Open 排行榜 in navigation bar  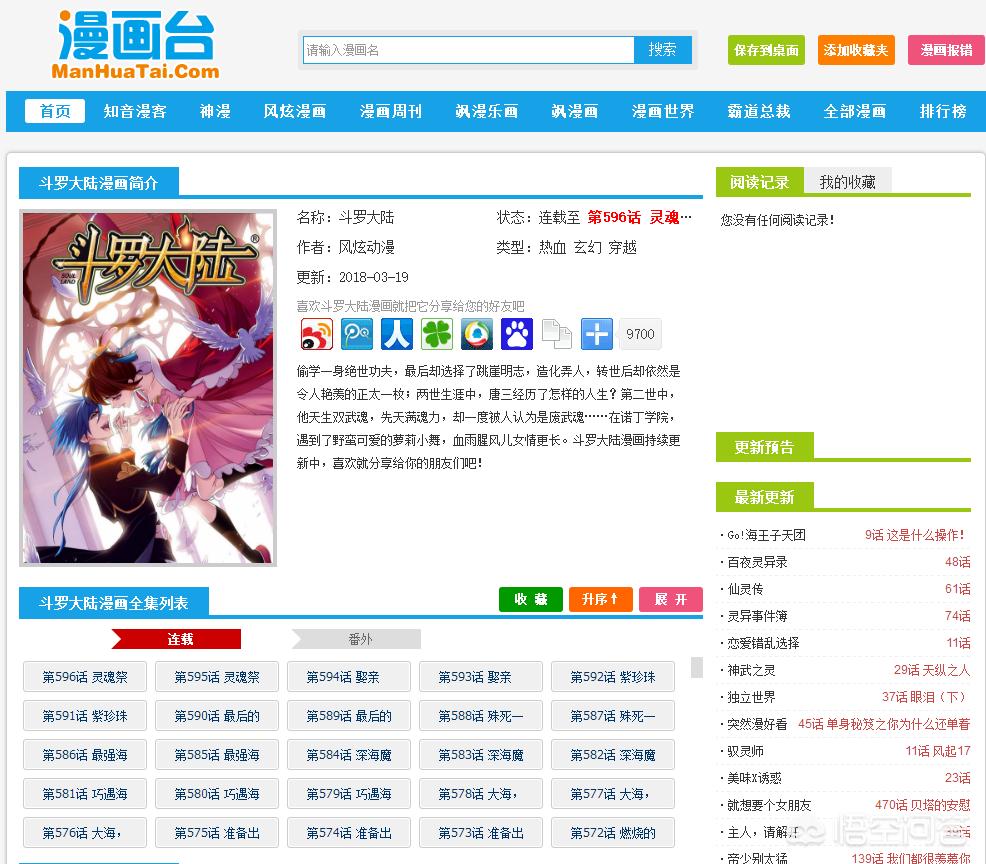(943, 111)
